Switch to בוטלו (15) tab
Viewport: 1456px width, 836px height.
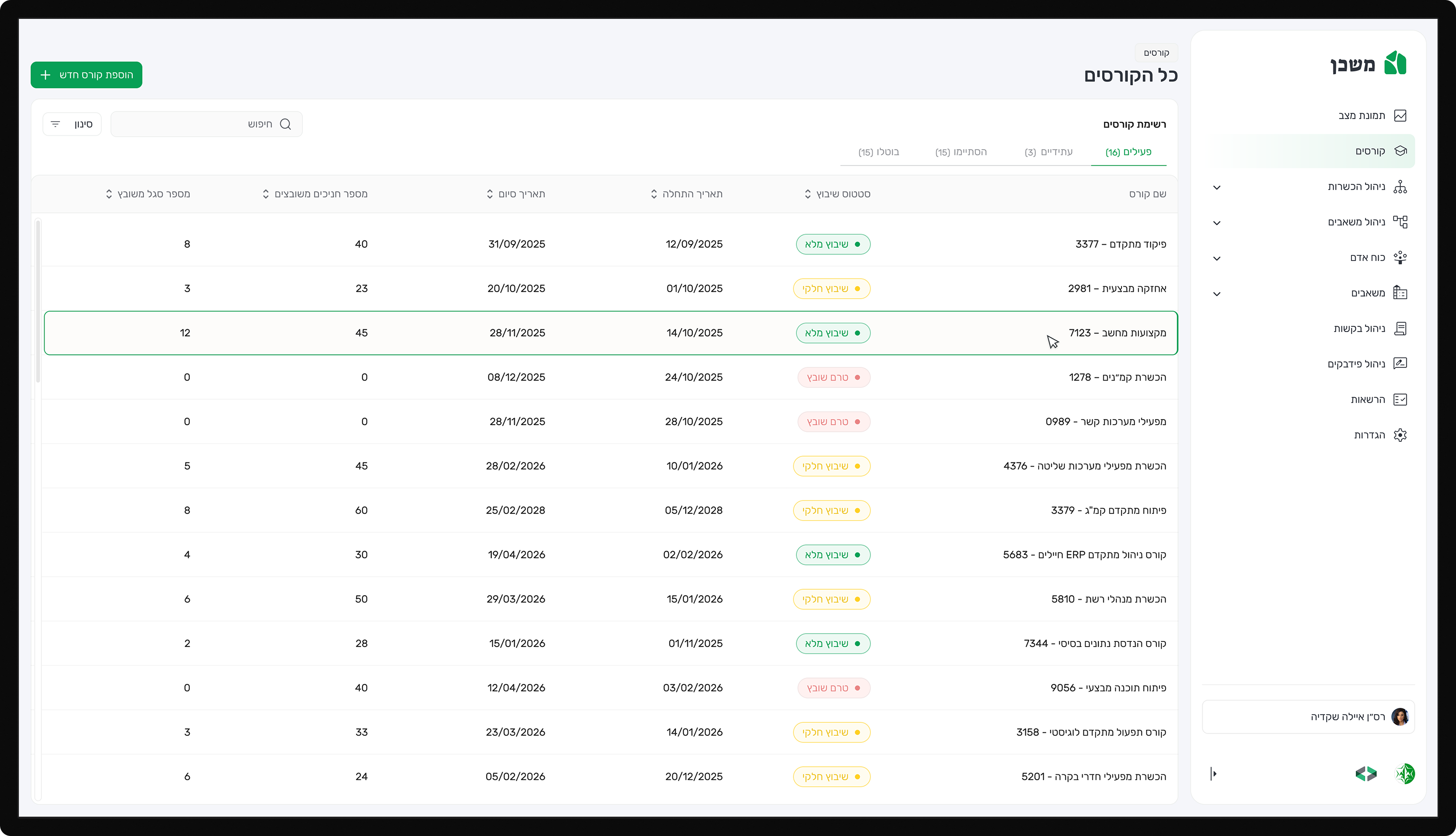pos(879,152)
